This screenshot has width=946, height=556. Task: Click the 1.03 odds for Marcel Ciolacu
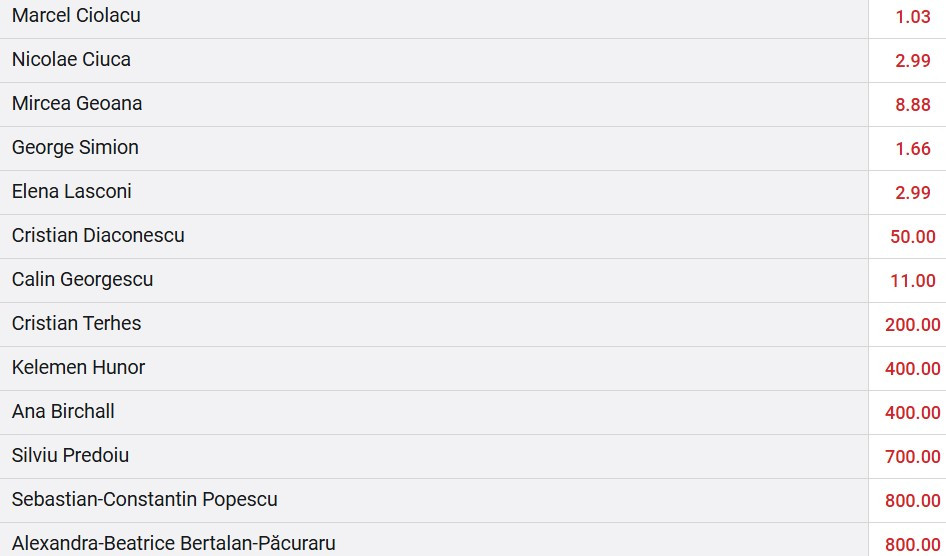pyautogui.click(x=912, y=17)
